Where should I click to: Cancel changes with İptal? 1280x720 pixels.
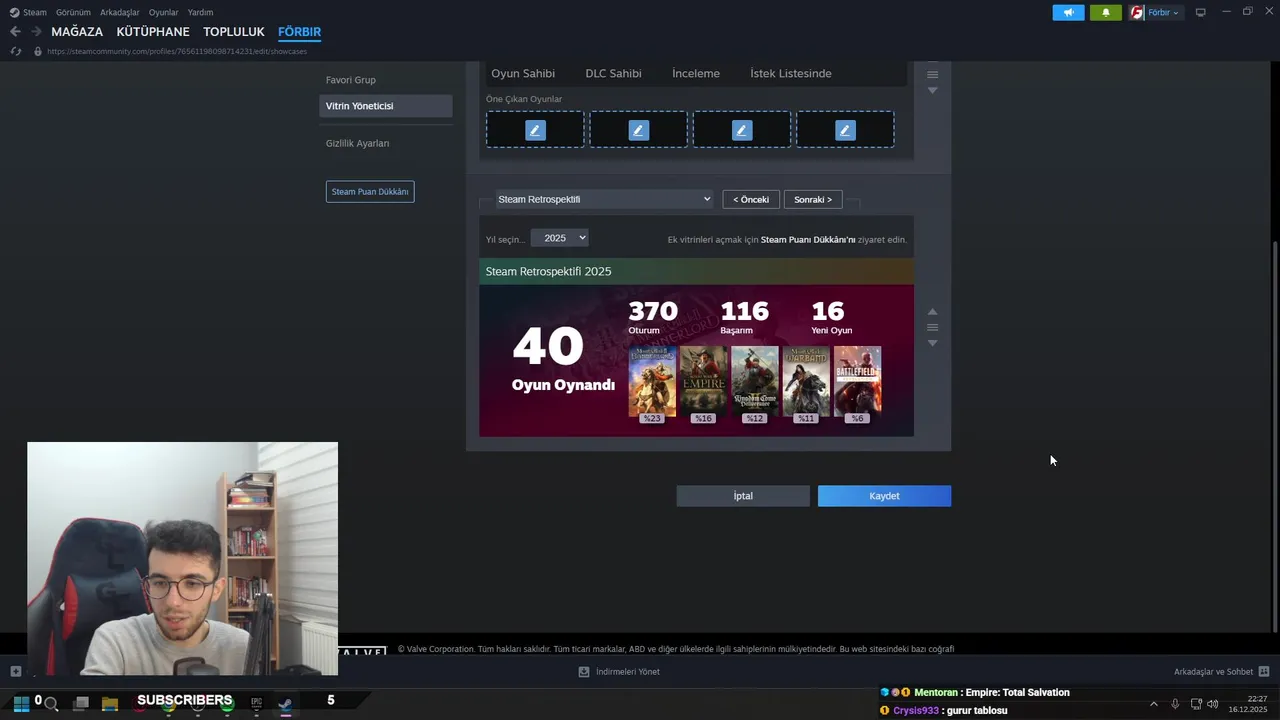[x=743, y=496]
